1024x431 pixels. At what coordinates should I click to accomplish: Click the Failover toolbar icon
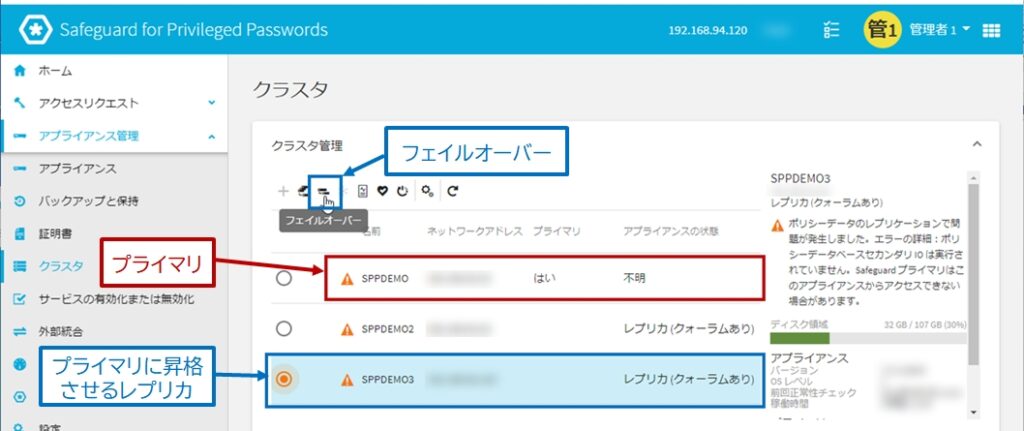tap(324, 191)
